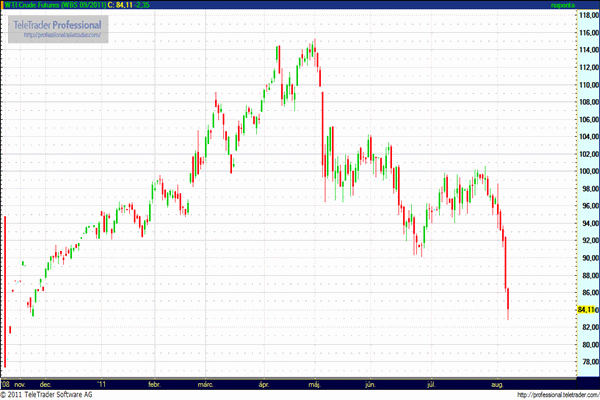Select the WTI Crude Futures title label
Screen dimensions: 600x400
click(55, 5)
